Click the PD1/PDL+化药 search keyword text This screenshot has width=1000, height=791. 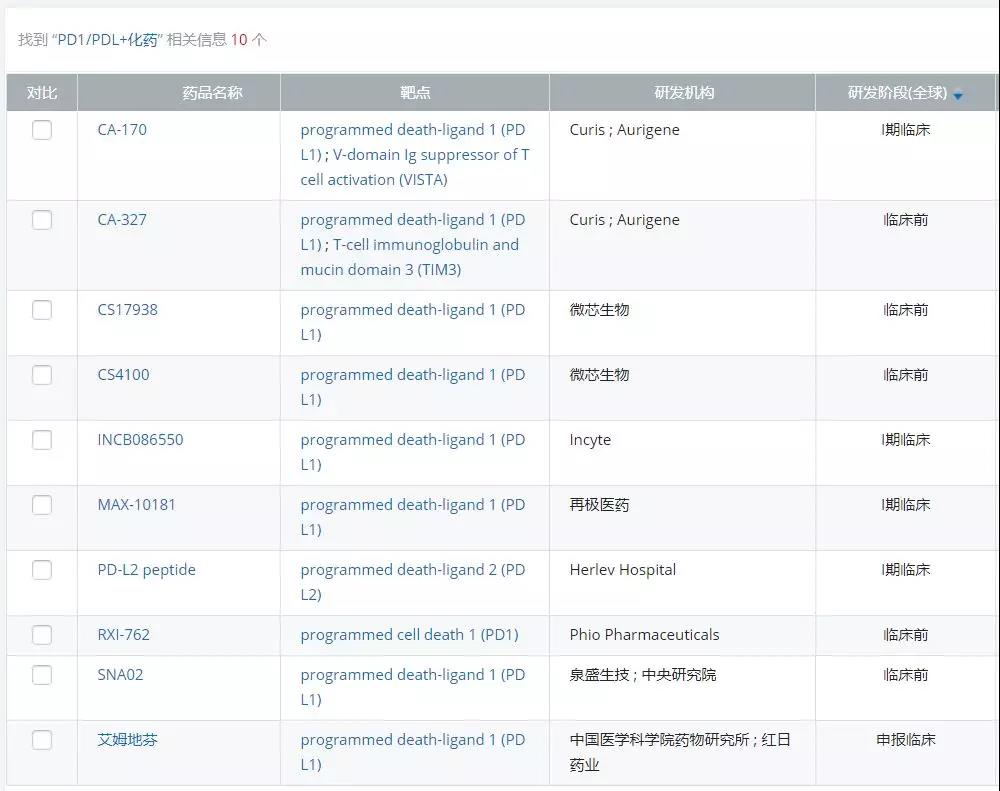coord(107,40)
